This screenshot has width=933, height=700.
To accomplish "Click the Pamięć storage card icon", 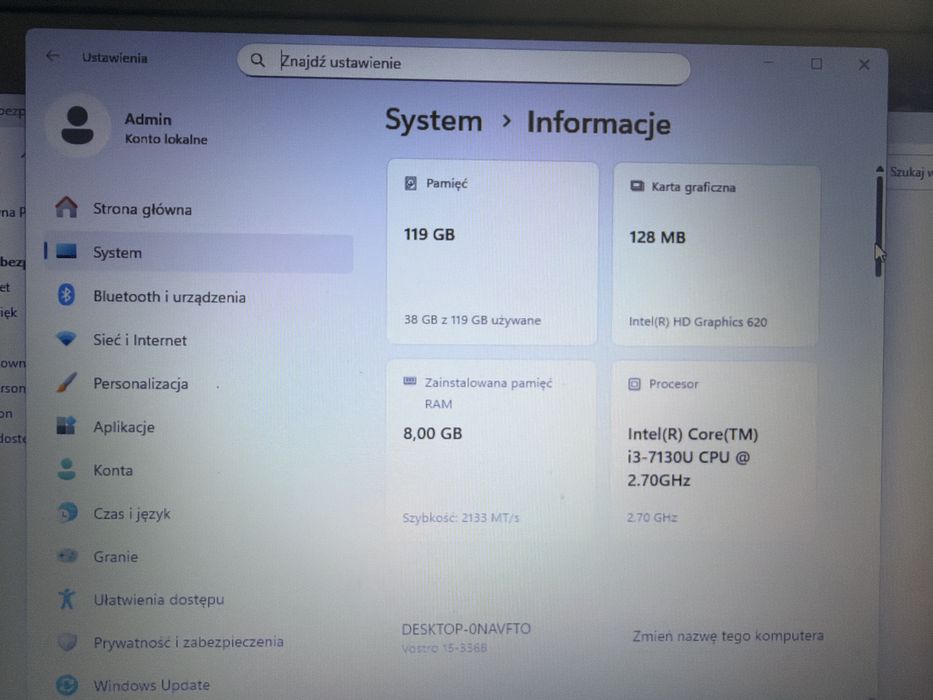I will (x=411, y=183).
